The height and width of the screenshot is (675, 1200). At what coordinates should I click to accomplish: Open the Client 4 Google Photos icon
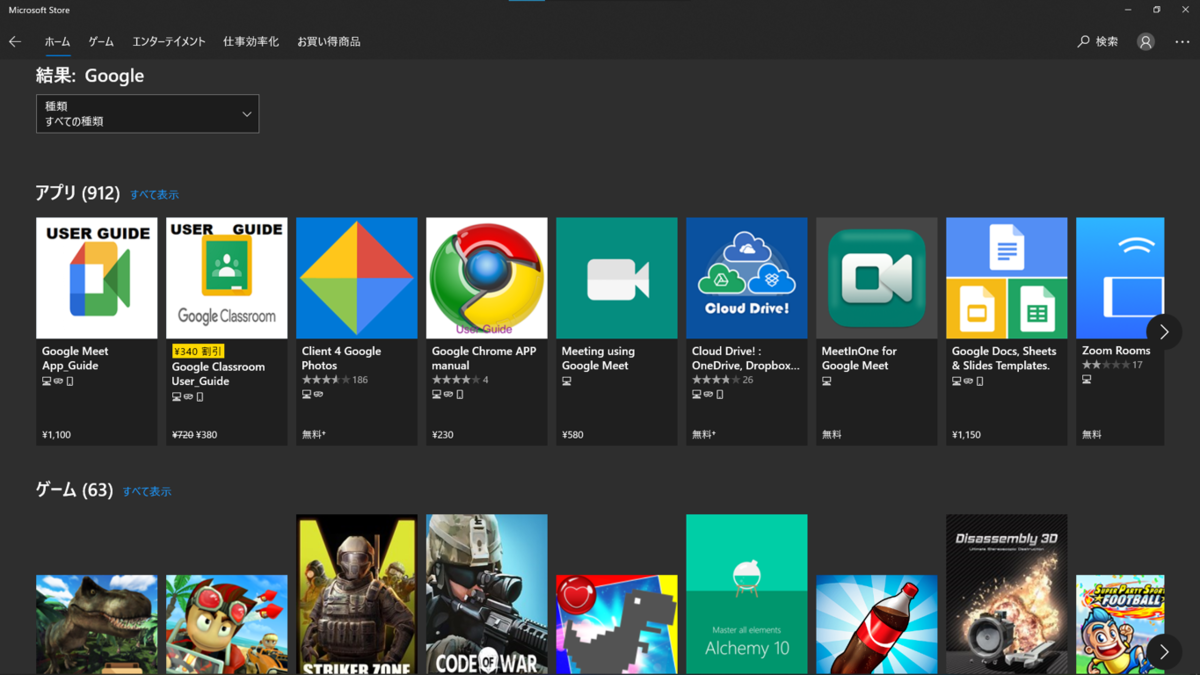[357, 278]
